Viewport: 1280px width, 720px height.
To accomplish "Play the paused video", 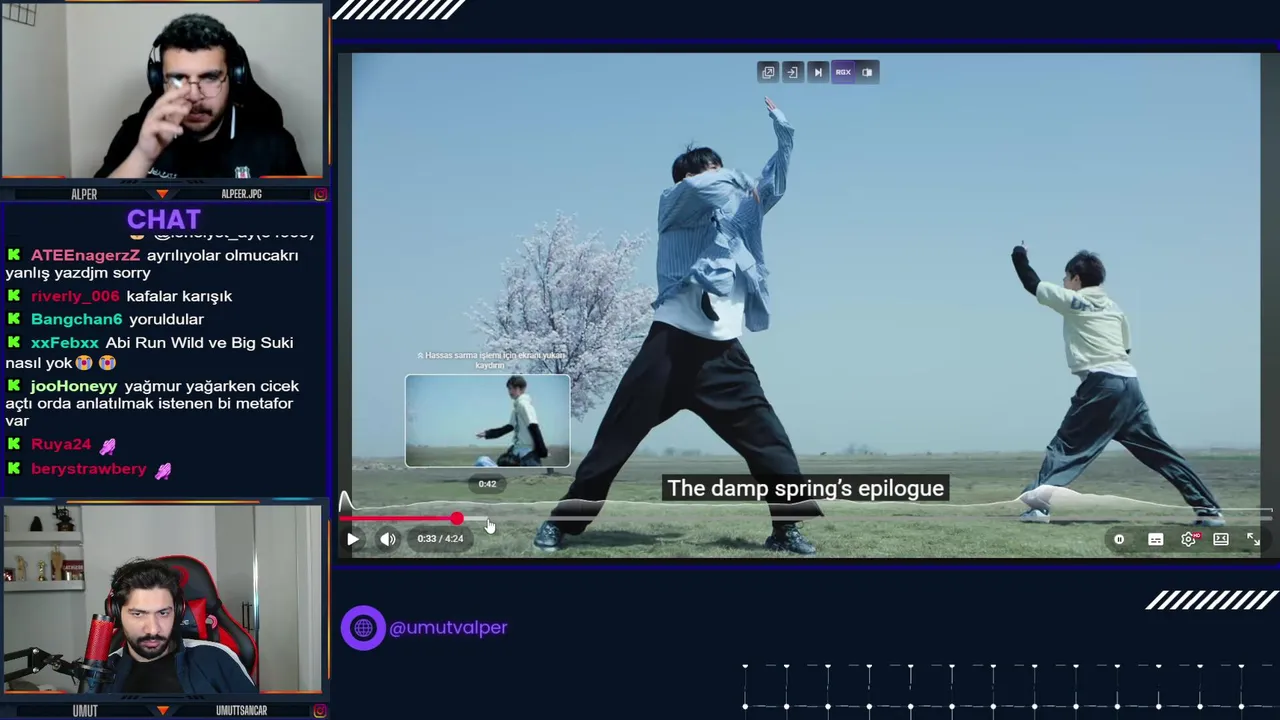I will pyautogui.click(x=353, y=539).
